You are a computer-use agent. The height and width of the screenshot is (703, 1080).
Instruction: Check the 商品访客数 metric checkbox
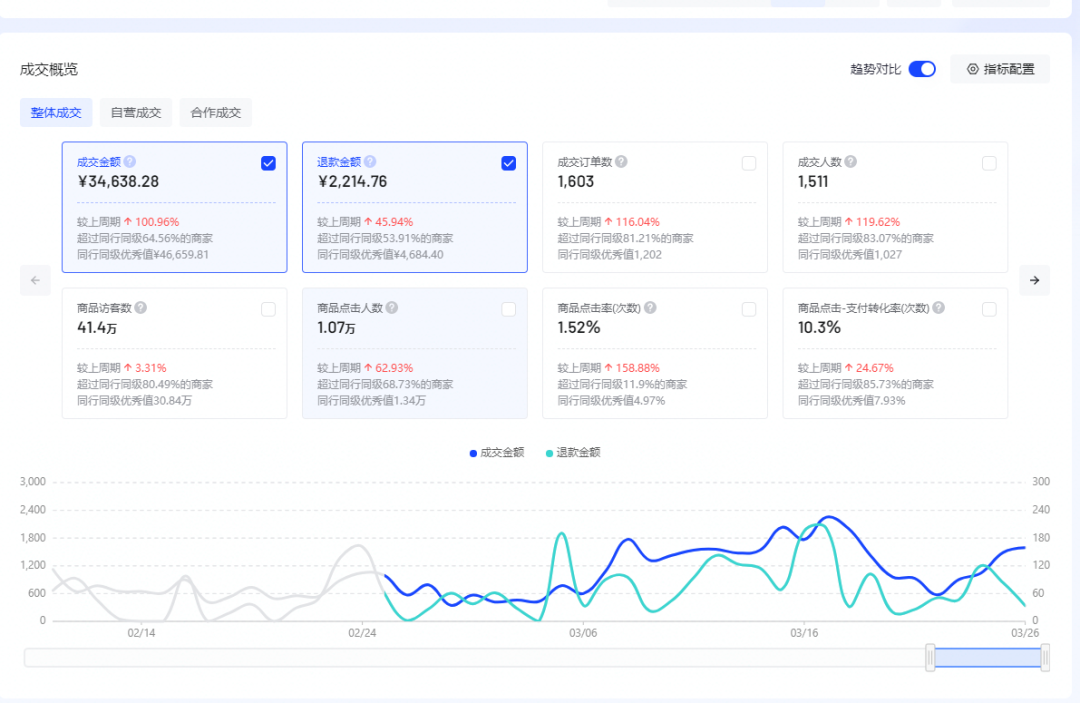point(268,310)
